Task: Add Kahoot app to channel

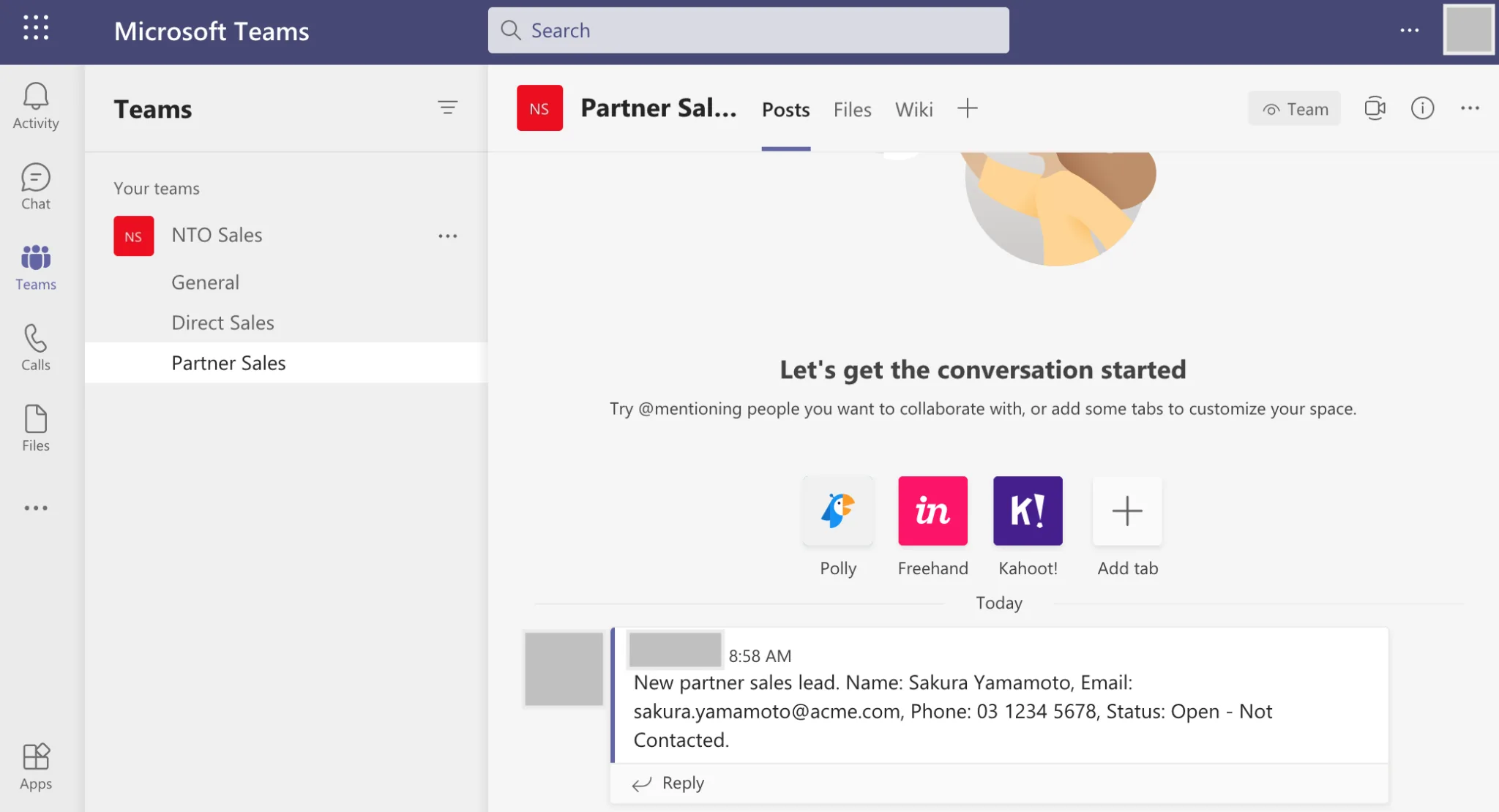Action: point(1027,510)
